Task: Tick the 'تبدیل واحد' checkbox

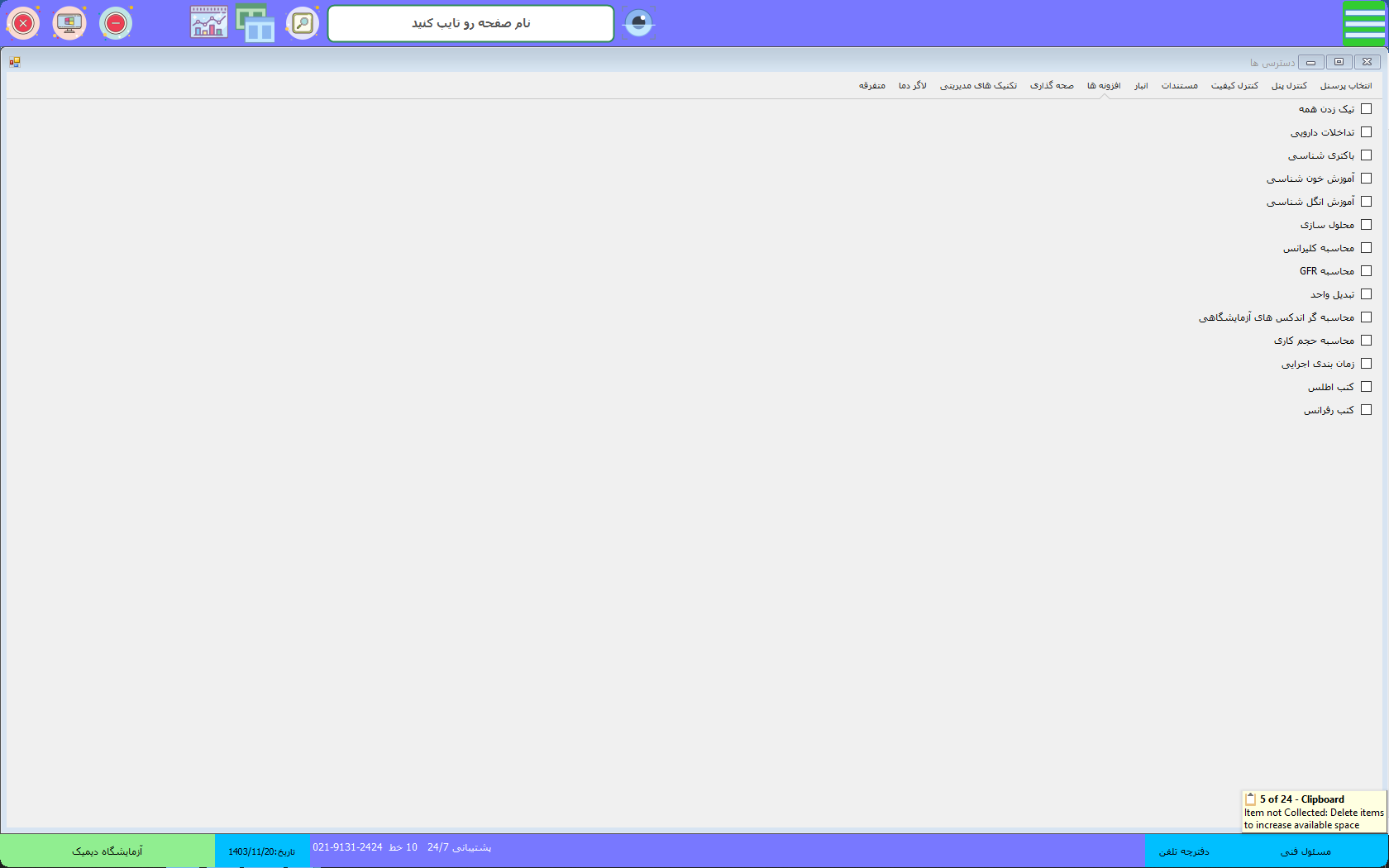Action: 1366,294
